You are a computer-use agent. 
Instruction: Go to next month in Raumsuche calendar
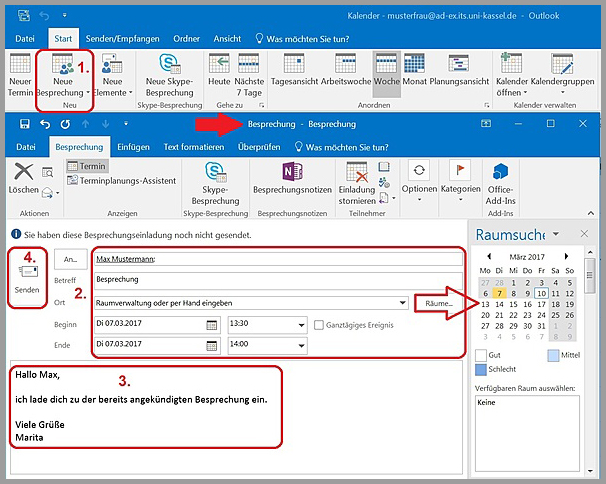point(567,257)
